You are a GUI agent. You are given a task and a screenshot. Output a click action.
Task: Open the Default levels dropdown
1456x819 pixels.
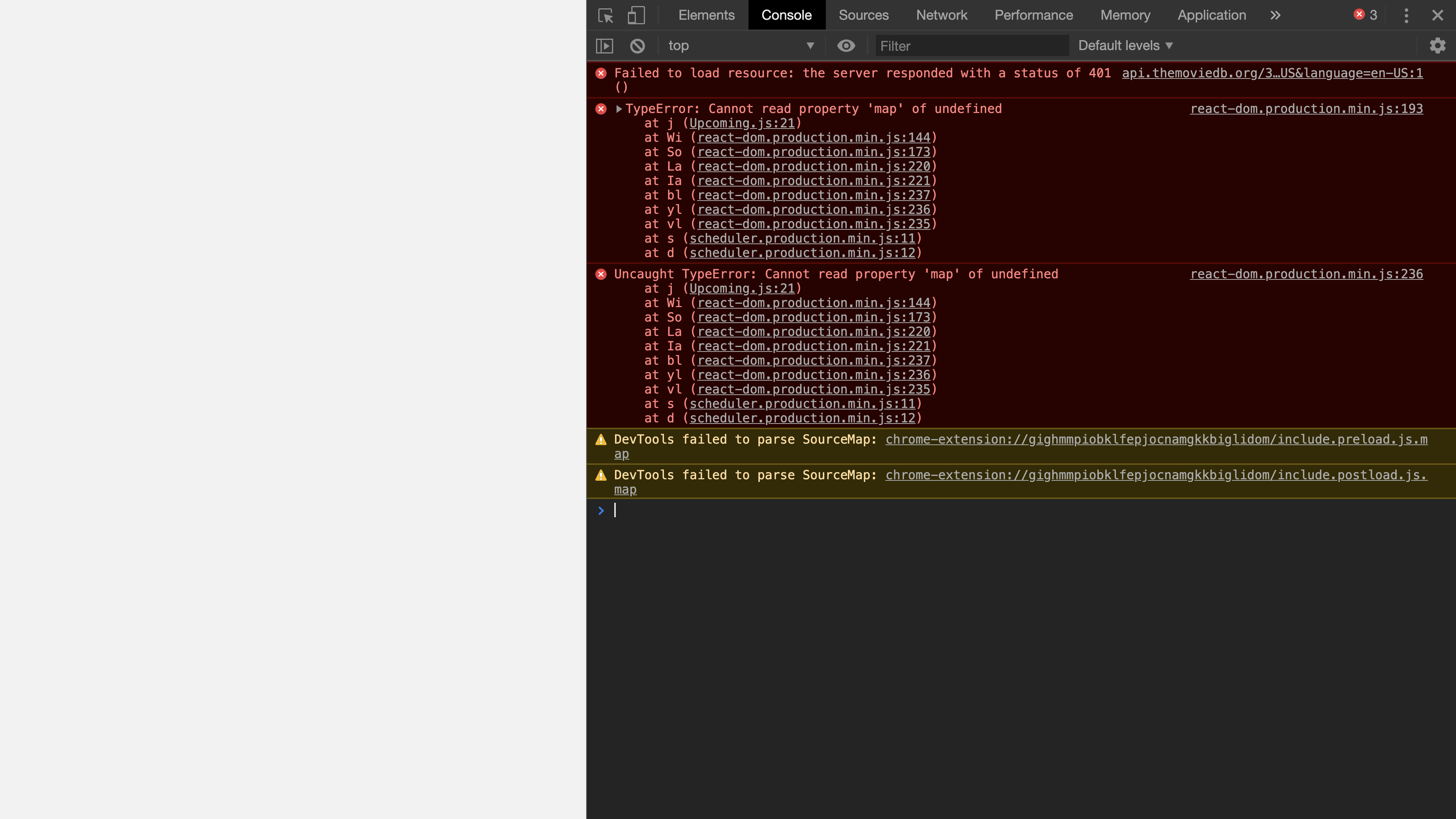coord(1124,45)
